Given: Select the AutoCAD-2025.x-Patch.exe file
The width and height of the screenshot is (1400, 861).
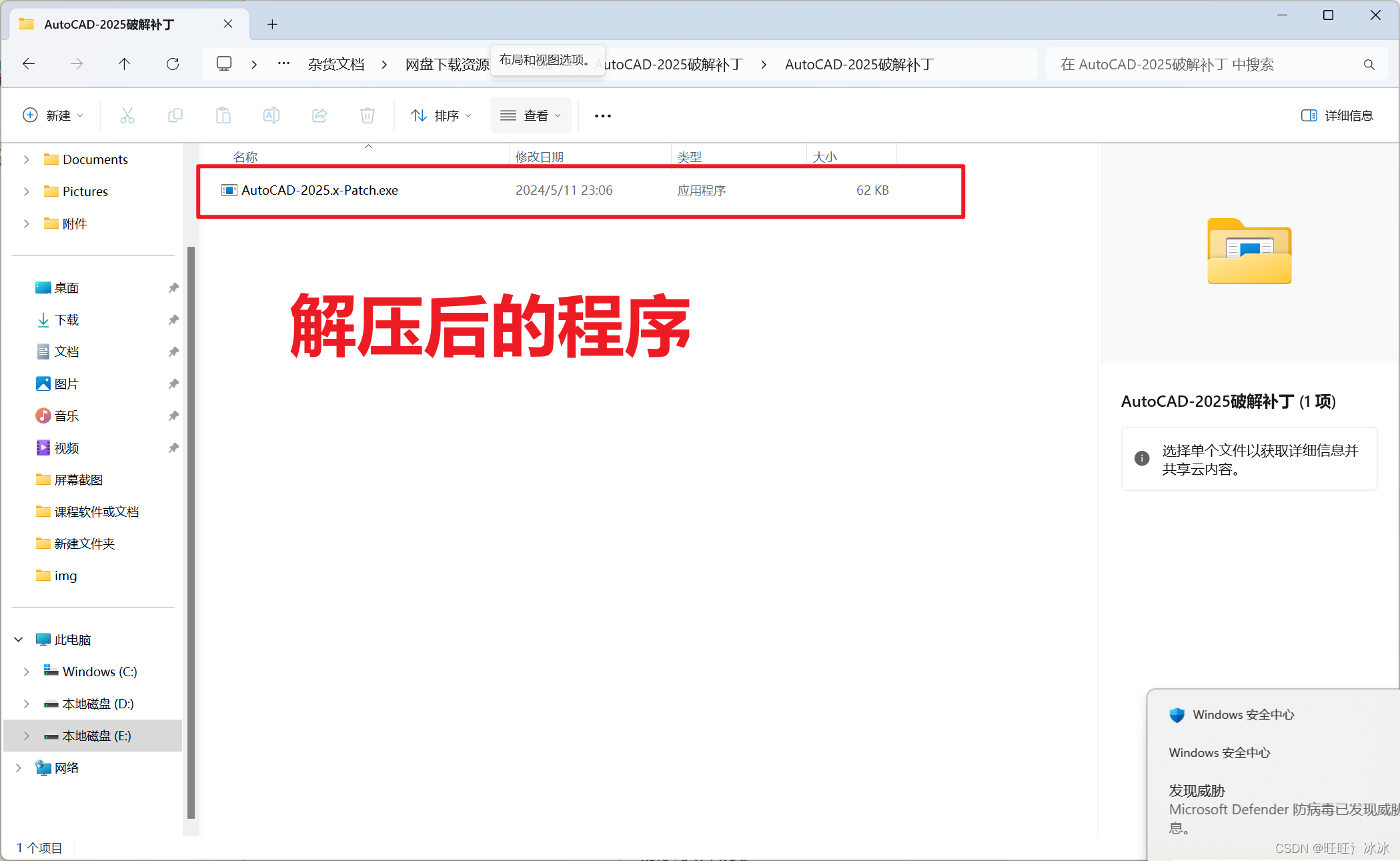Looking at the screenshot, I should [x=319, y=190].
